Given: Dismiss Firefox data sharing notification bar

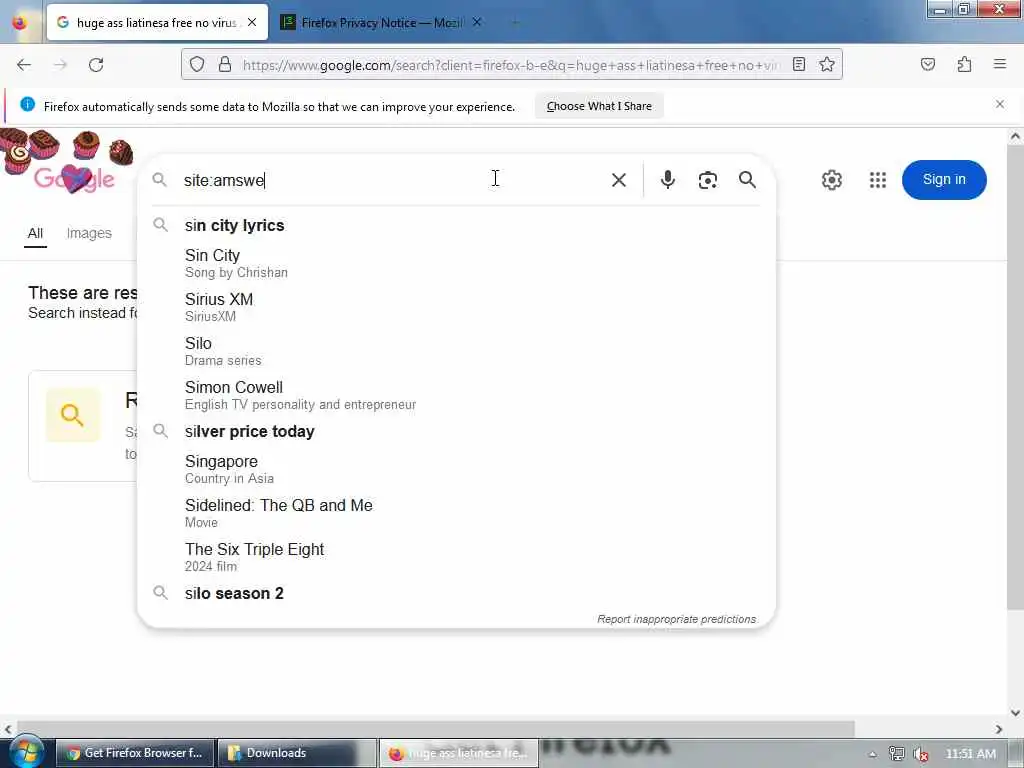Looking at the screenshot, I should pos(1000,104).
